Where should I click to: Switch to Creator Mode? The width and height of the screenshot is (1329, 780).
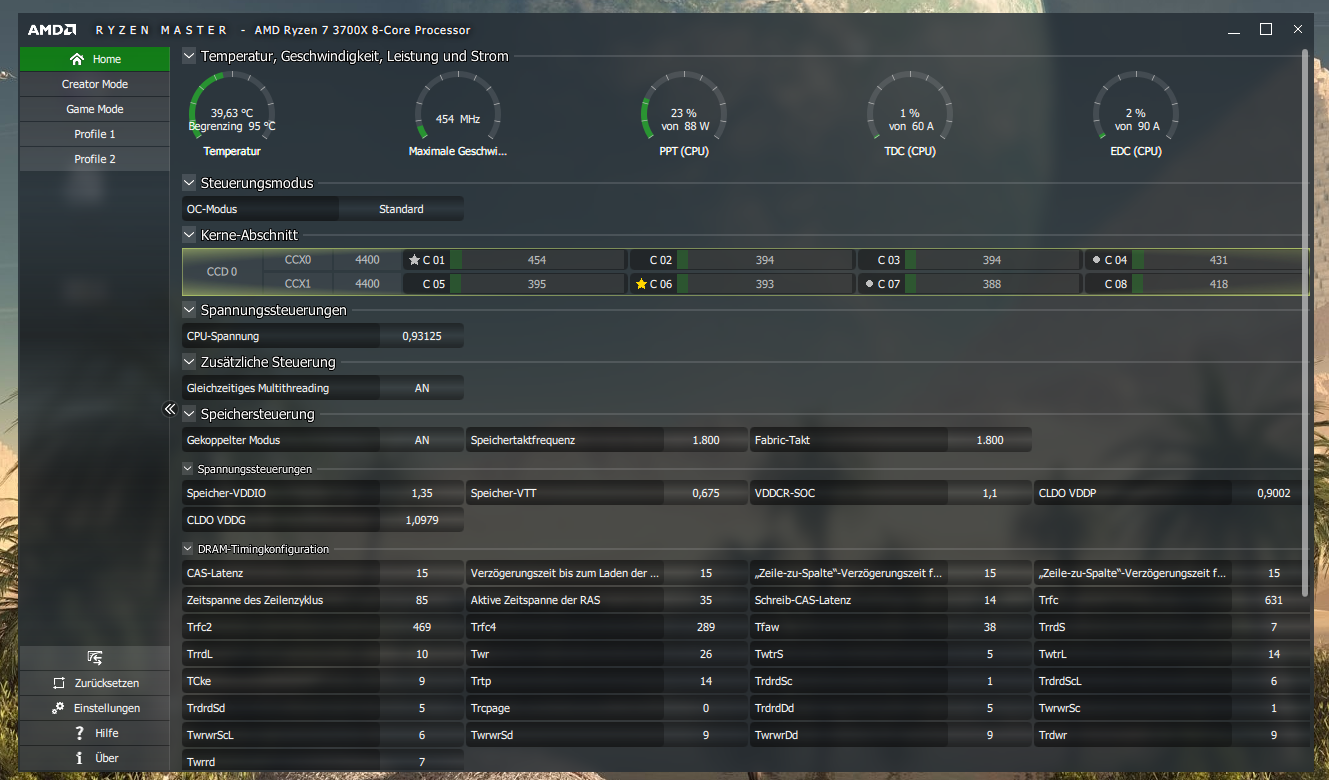(x=95, y=84)
